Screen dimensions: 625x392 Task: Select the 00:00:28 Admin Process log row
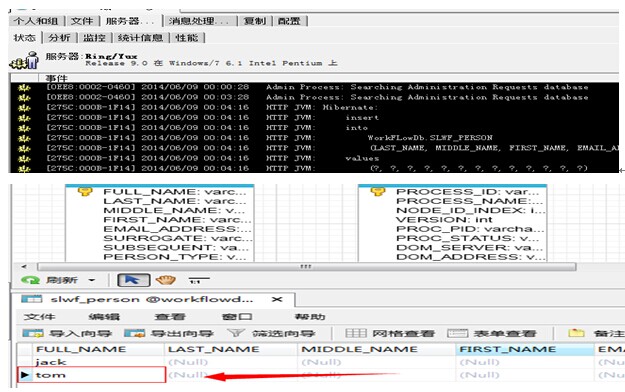click(314, 87)
